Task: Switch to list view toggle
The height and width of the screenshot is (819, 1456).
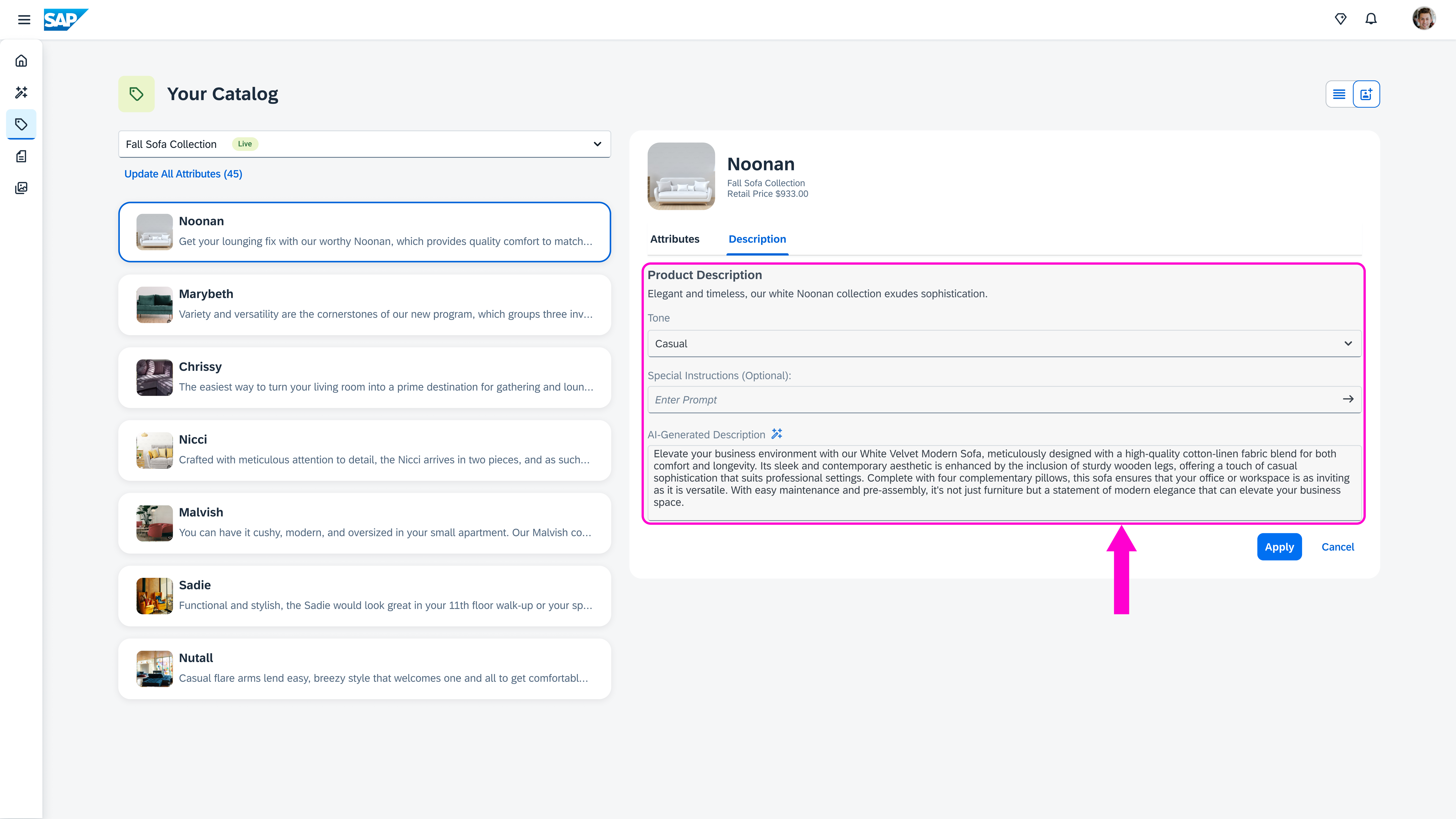Action: coord(1339,94)
